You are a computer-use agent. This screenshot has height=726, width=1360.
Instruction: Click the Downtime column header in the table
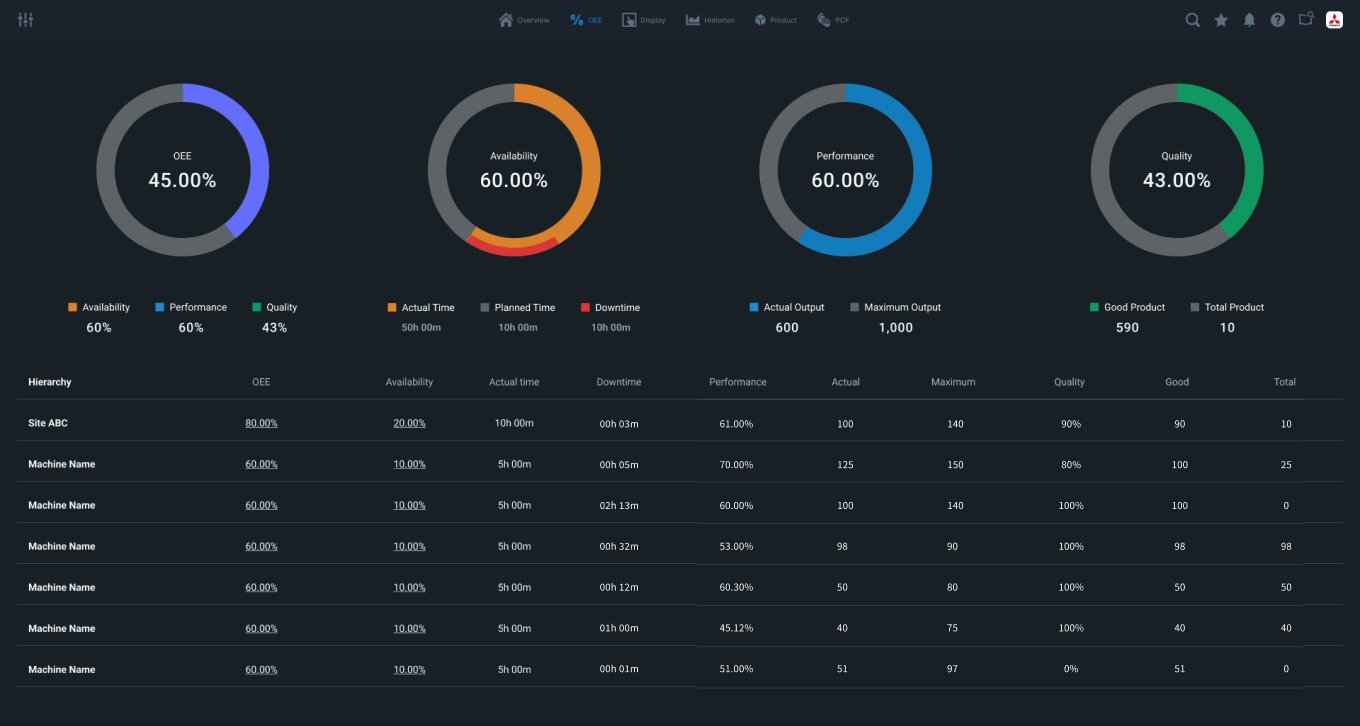click(x=619, y=382)
